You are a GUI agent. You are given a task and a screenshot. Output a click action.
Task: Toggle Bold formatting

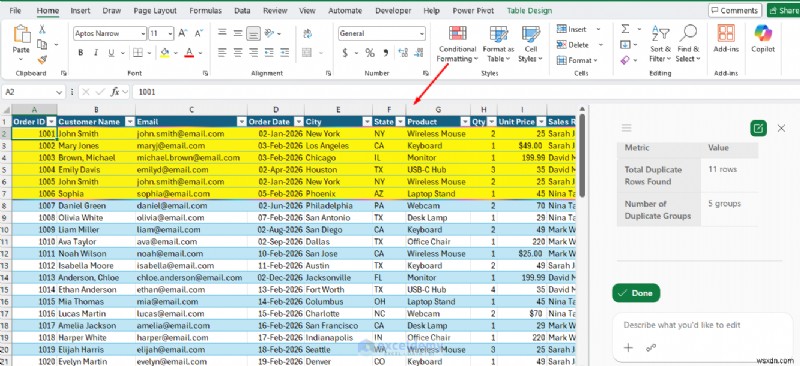81,53
